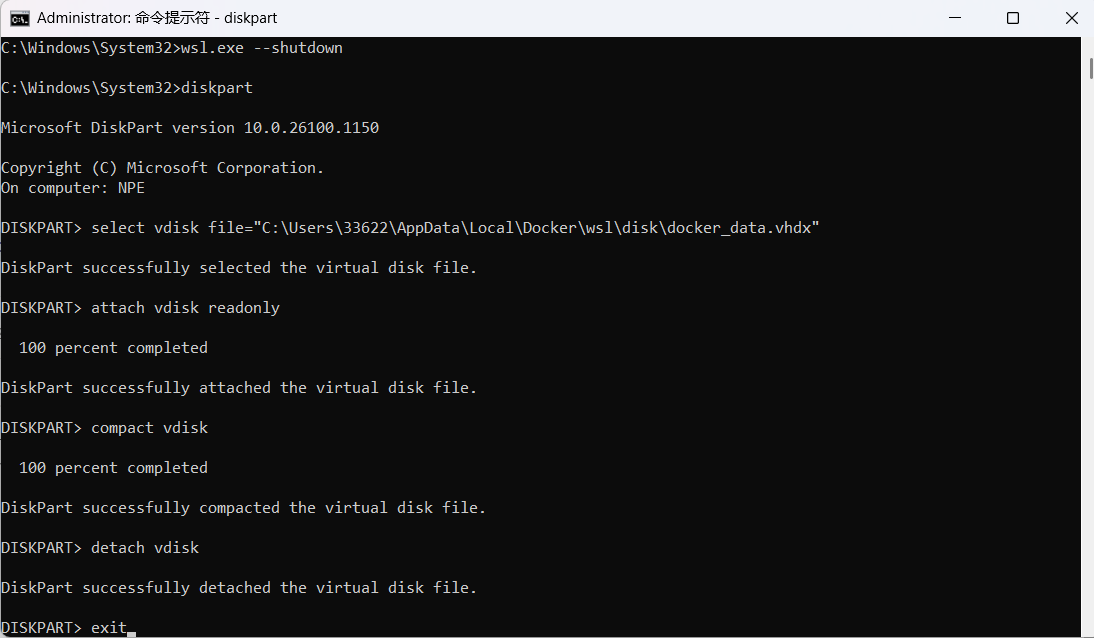Click the 'compact vdisk' command line
The height and width of the screenshot is (638, 1094).
point(105,428)
